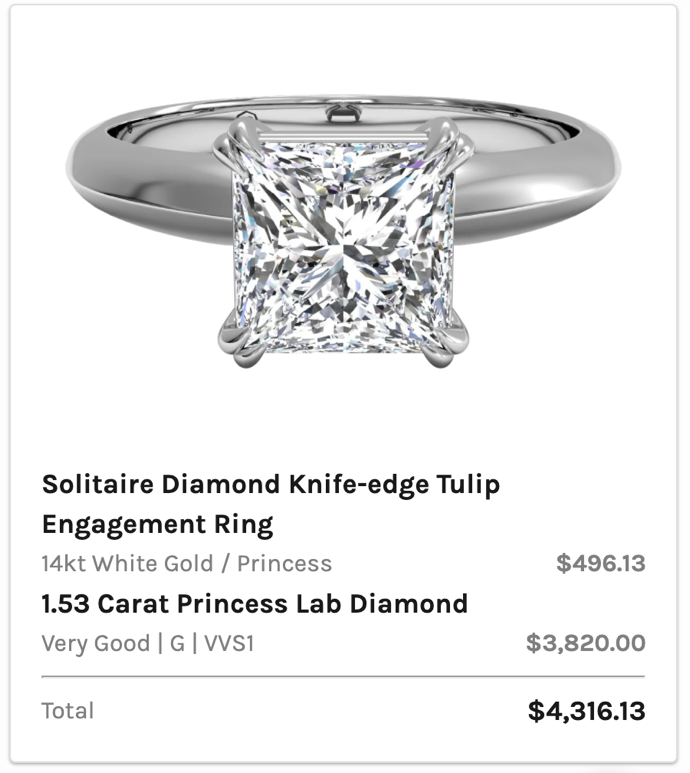Click the divider line above Total
Image resolution: width=690 pixels, height=773 pixels.
[x=344, y=677]
